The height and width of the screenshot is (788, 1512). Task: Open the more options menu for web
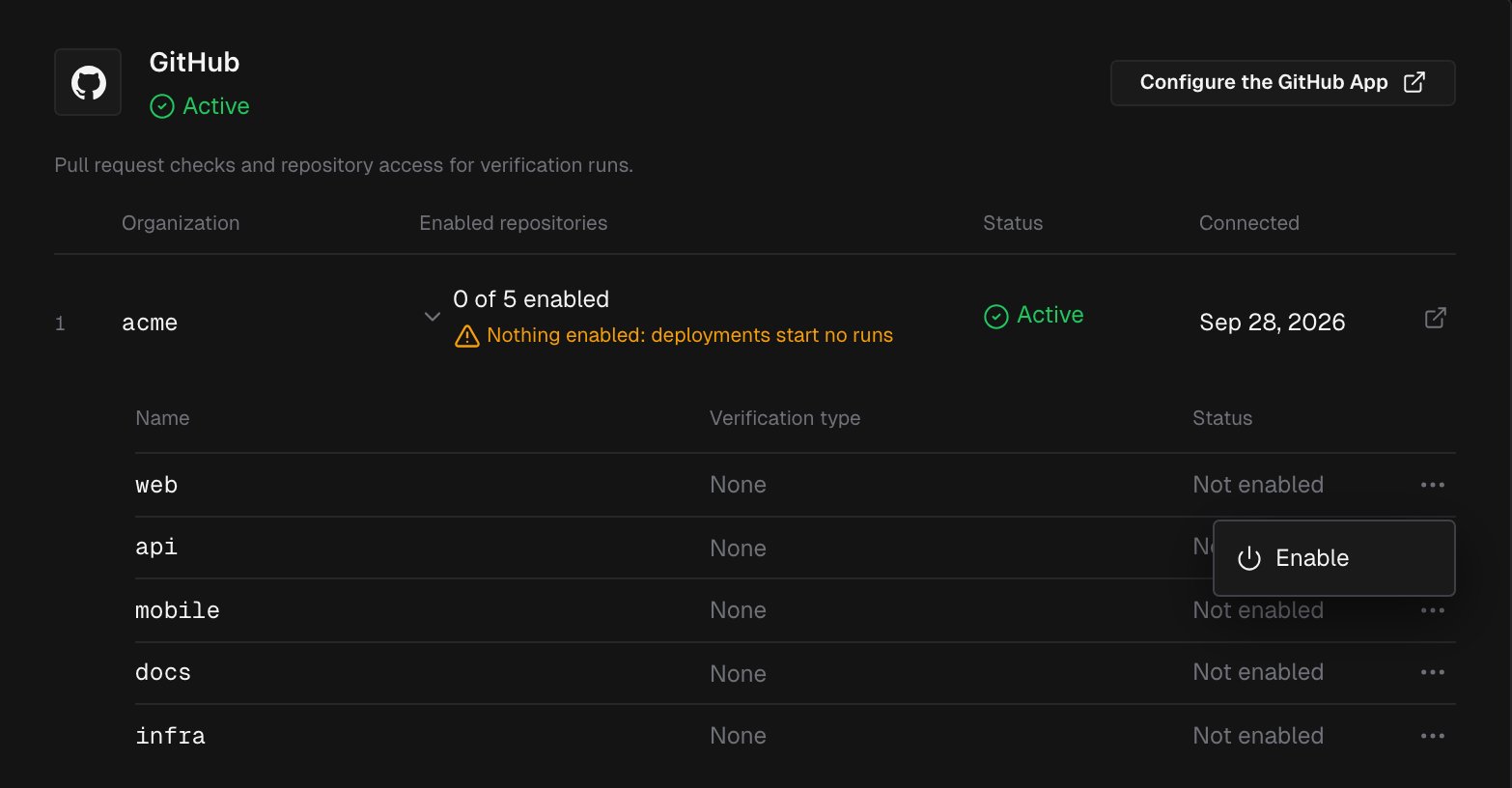coord(1433,485)
